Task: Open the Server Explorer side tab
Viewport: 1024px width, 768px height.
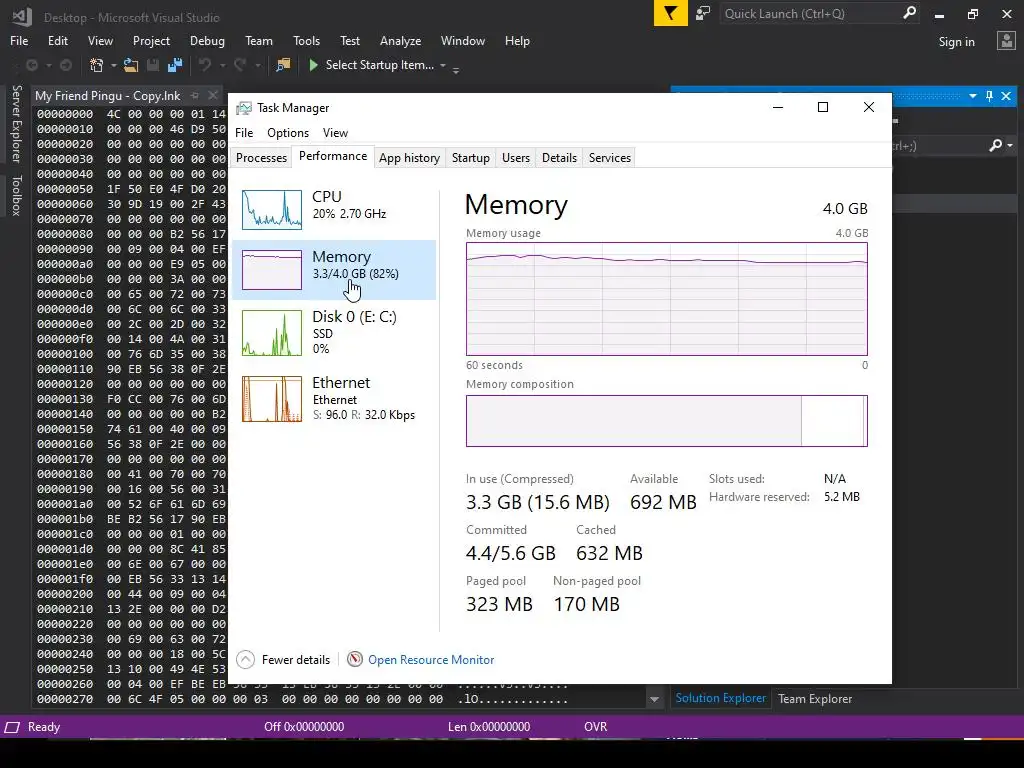Action: click(16, 123)
